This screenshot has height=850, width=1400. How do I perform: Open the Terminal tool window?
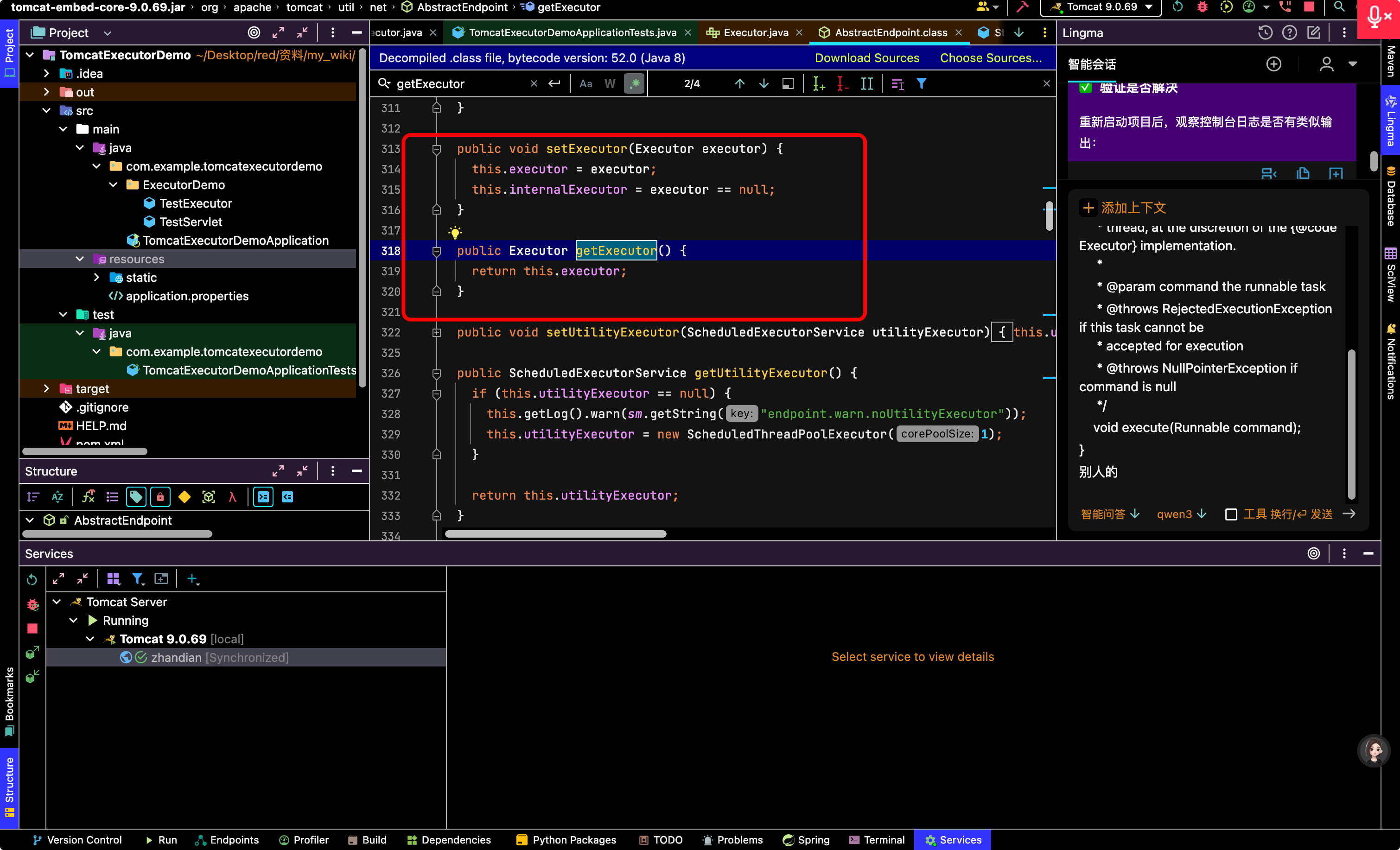pyautogui.click(x=876, y=841)
